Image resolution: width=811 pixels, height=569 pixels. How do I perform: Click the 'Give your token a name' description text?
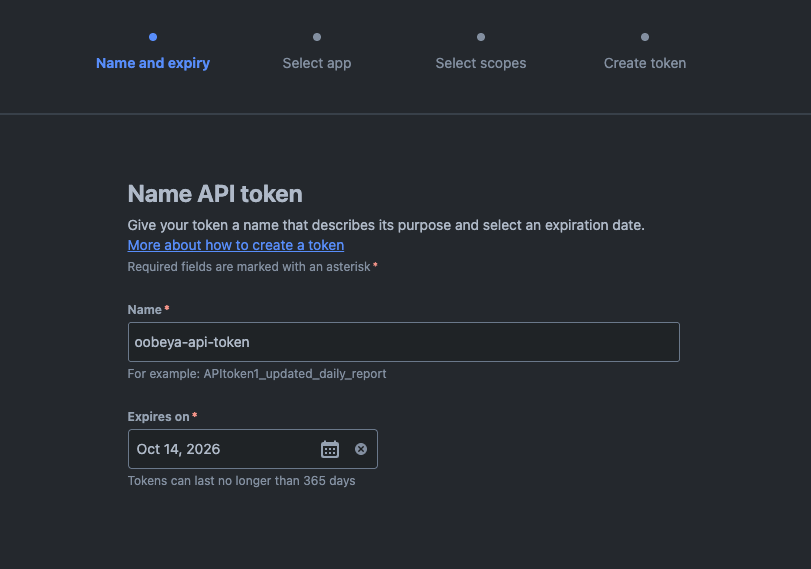(x=386, y=225)
